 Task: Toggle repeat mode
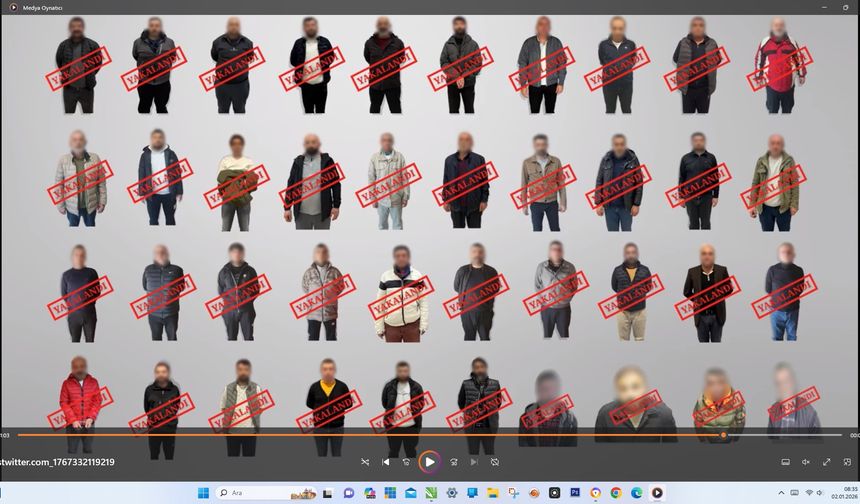(494, 462)
